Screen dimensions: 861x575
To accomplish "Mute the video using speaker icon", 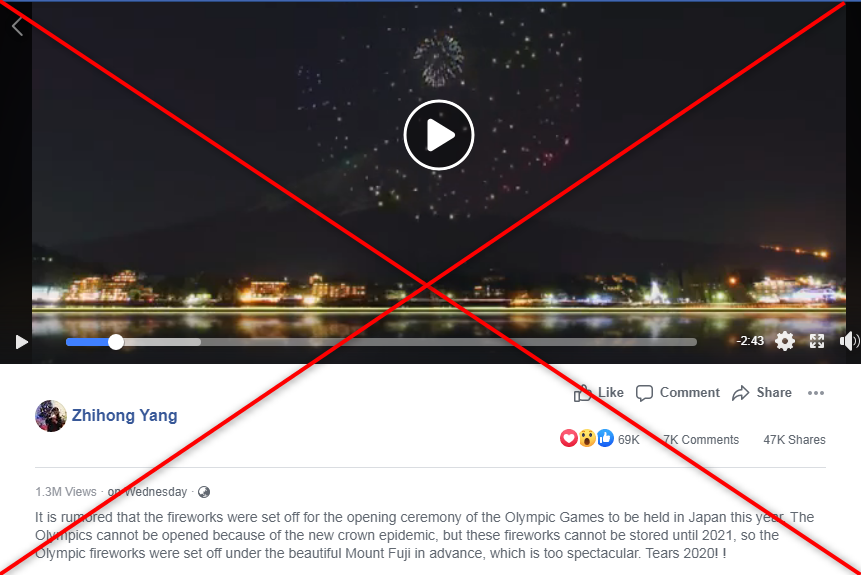I will tap(849, 341).
